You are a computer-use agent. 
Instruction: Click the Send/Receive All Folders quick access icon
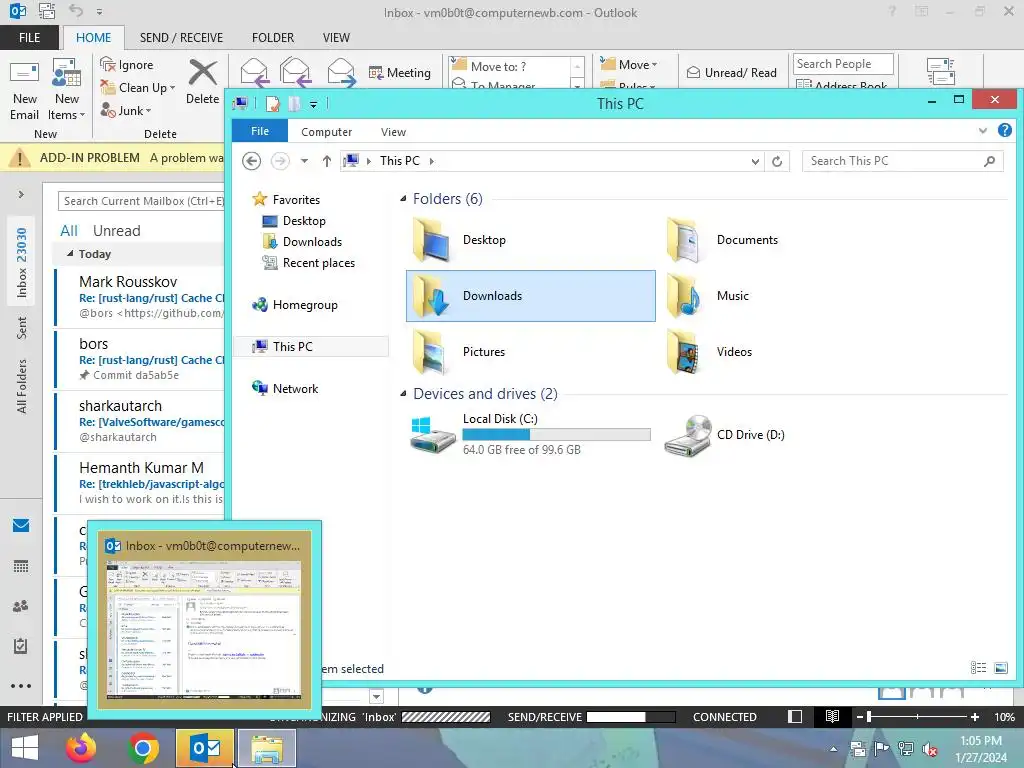click(46, 11)
